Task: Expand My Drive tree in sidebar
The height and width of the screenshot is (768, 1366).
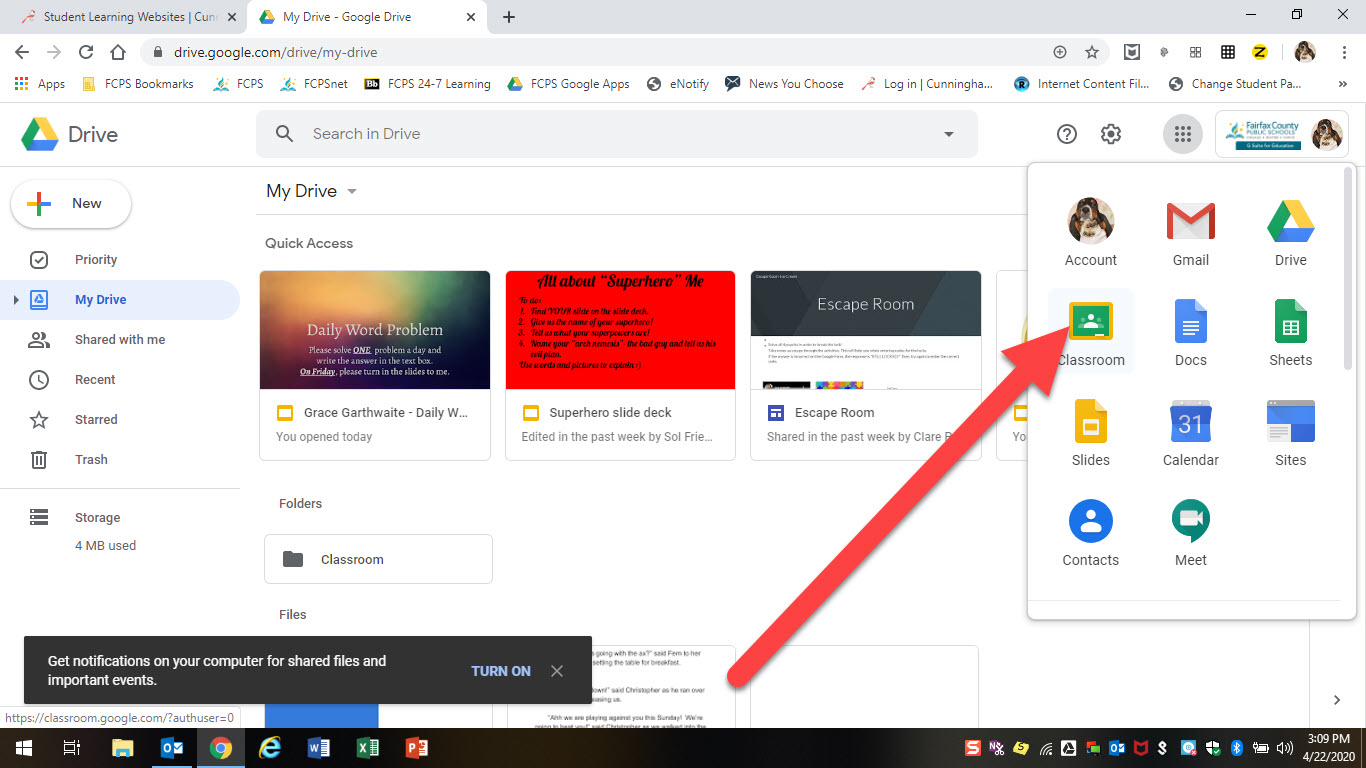Action: click(x=15, y=300)
